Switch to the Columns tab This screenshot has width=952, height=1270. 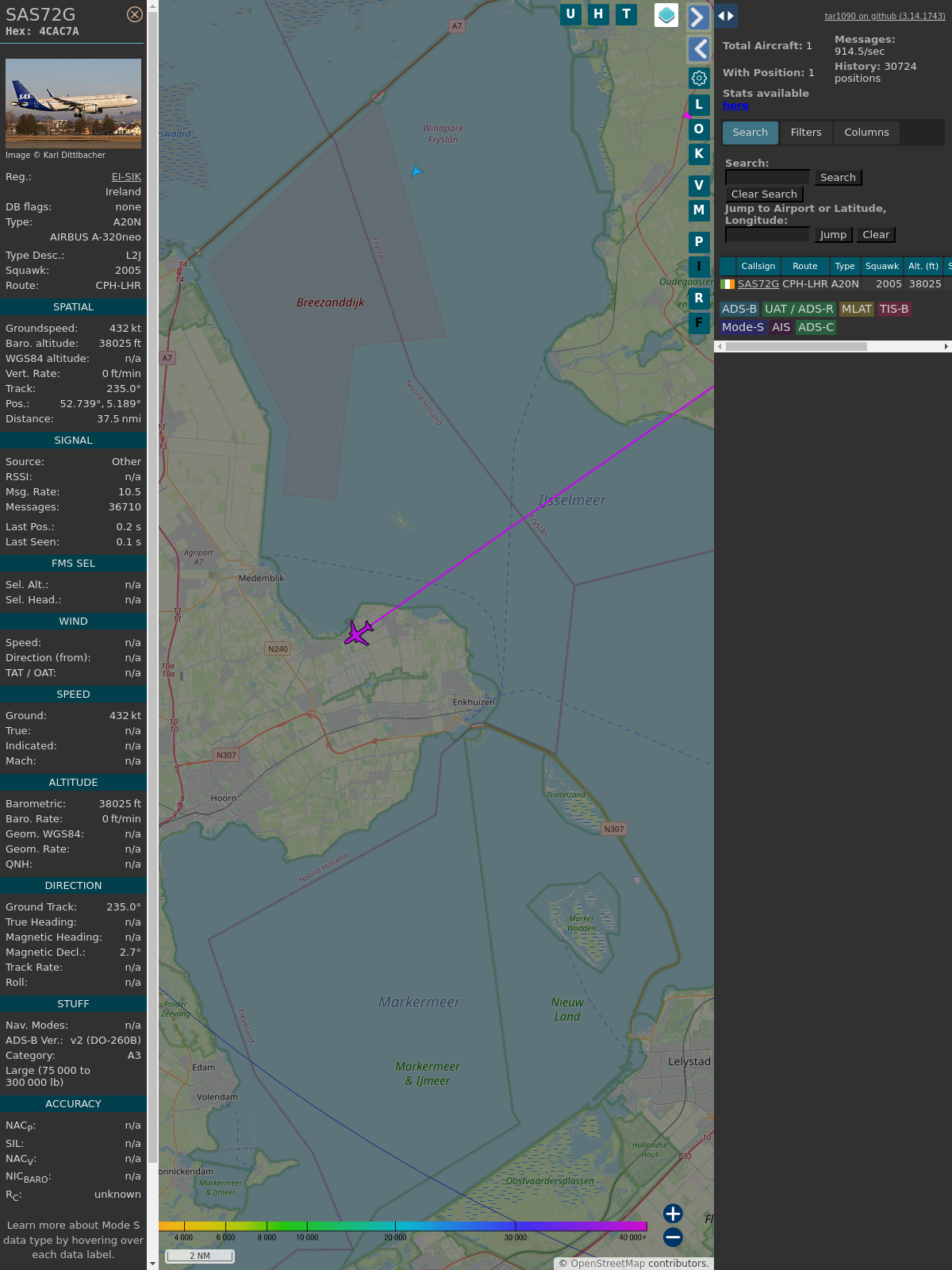pyautogui.click(x=866, y=133)
